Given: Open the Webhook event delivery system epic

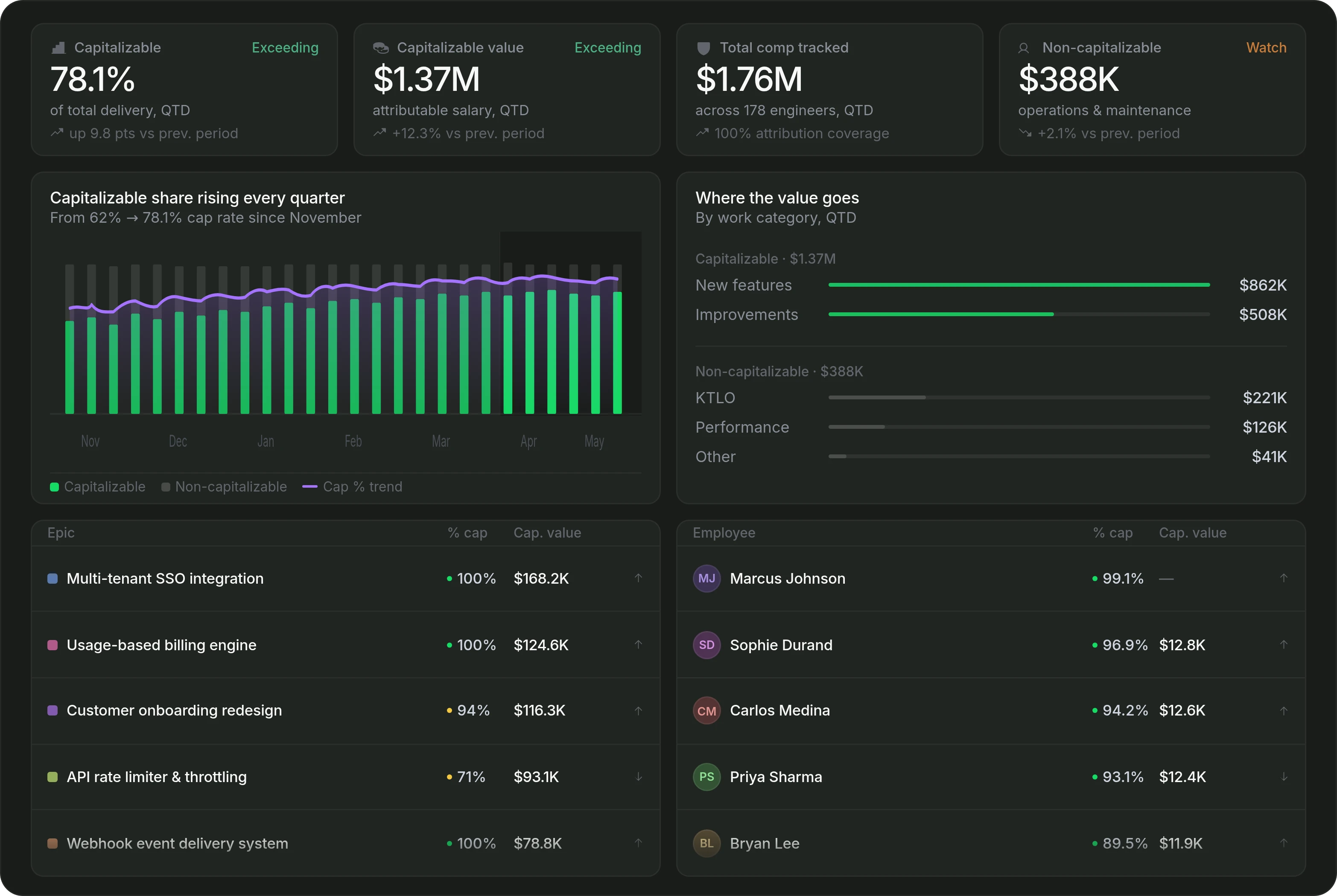Looking at the screenshot, I should click(x=177, y=844).
